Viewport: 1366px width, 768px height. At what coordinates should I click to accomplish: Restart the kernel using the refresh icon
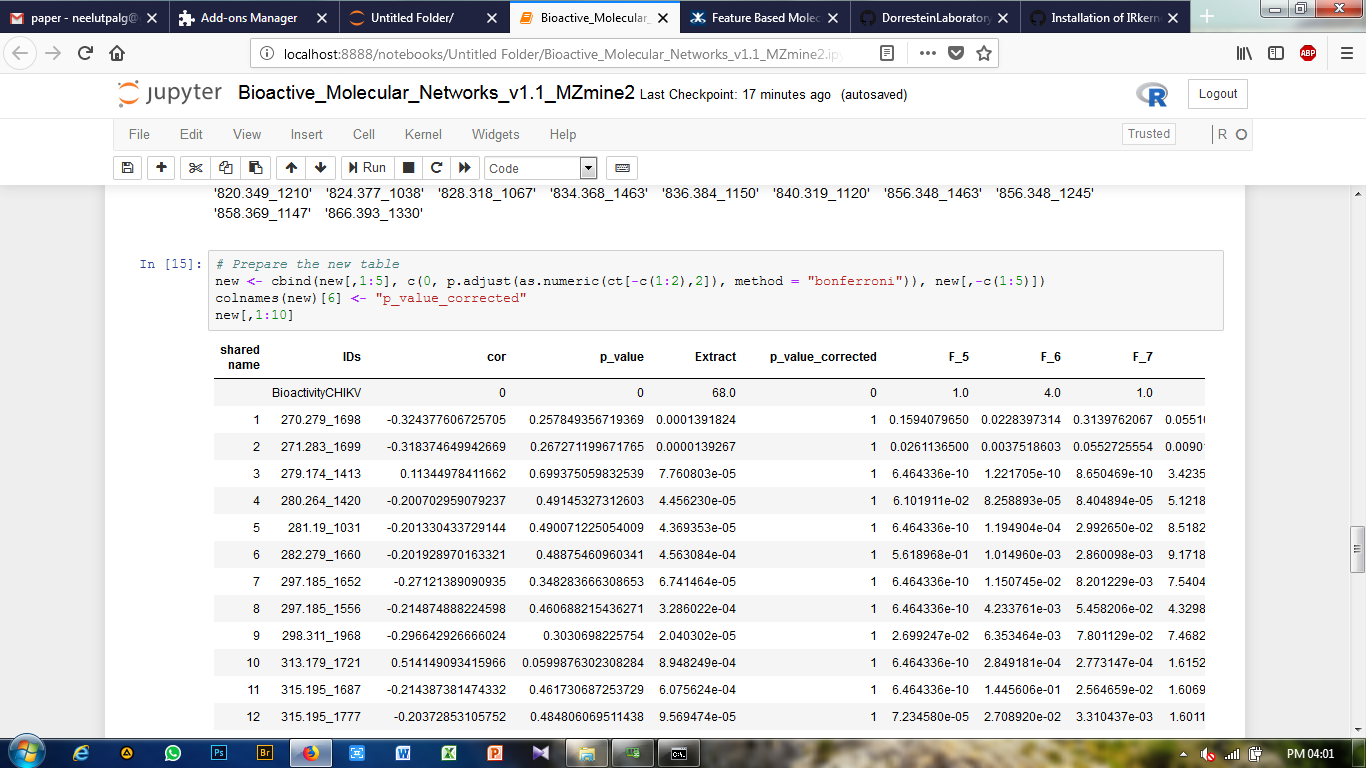(x=437, y=167)
